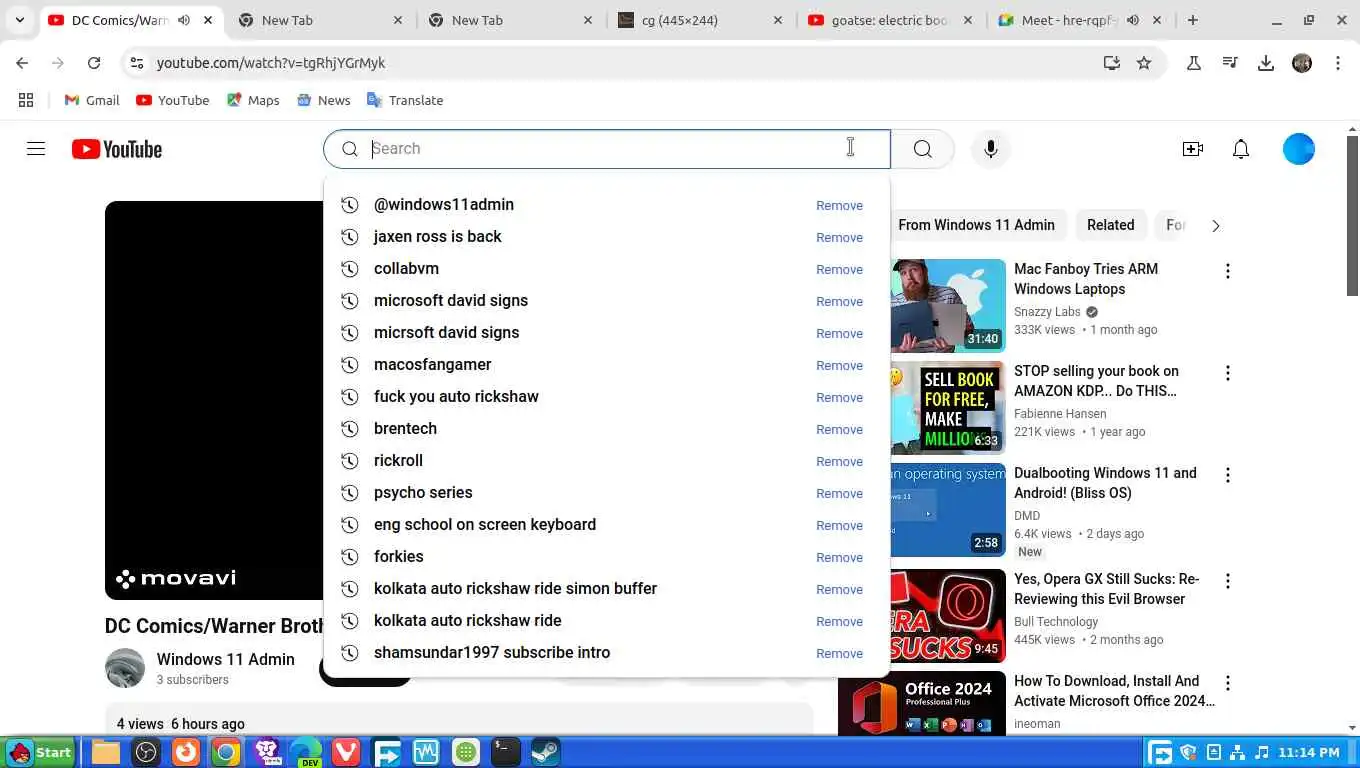Select the brentech suggestion

click(x=606, y=429)
